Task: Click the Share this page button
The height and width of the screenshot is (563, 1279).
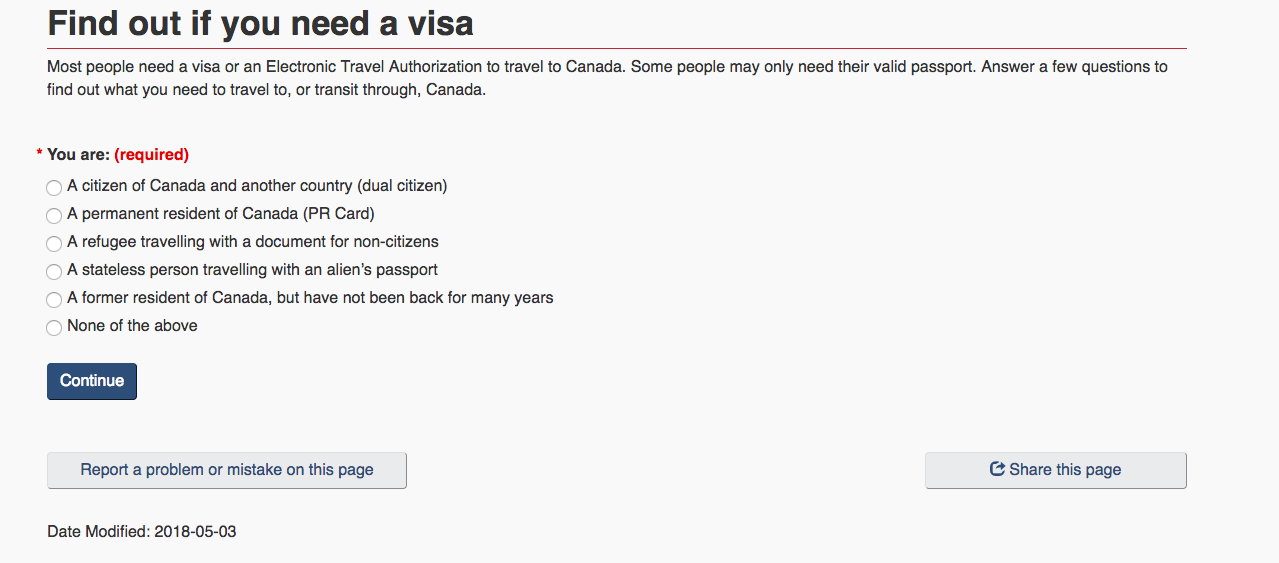Action: (1056, 470)
